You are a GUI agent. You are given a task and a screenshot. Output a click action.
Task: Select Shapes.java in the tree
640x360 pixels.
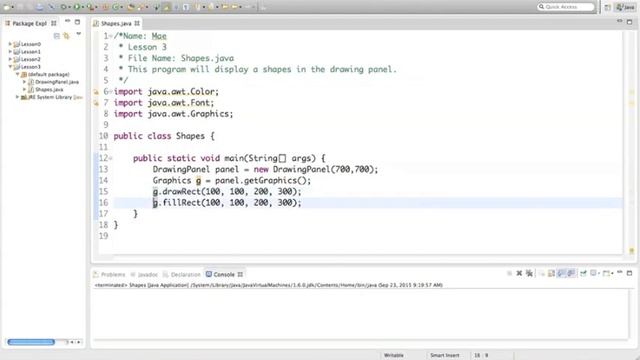(x=49, y=89)
